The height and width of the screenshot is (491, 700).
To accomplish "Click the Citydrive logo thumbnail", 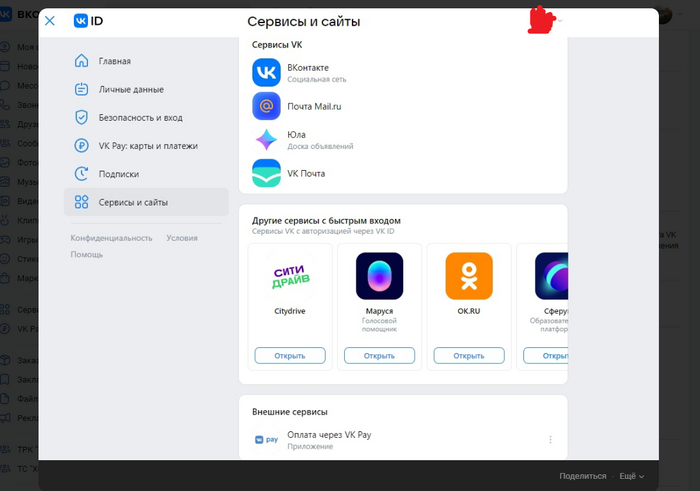I will point(290,276).
